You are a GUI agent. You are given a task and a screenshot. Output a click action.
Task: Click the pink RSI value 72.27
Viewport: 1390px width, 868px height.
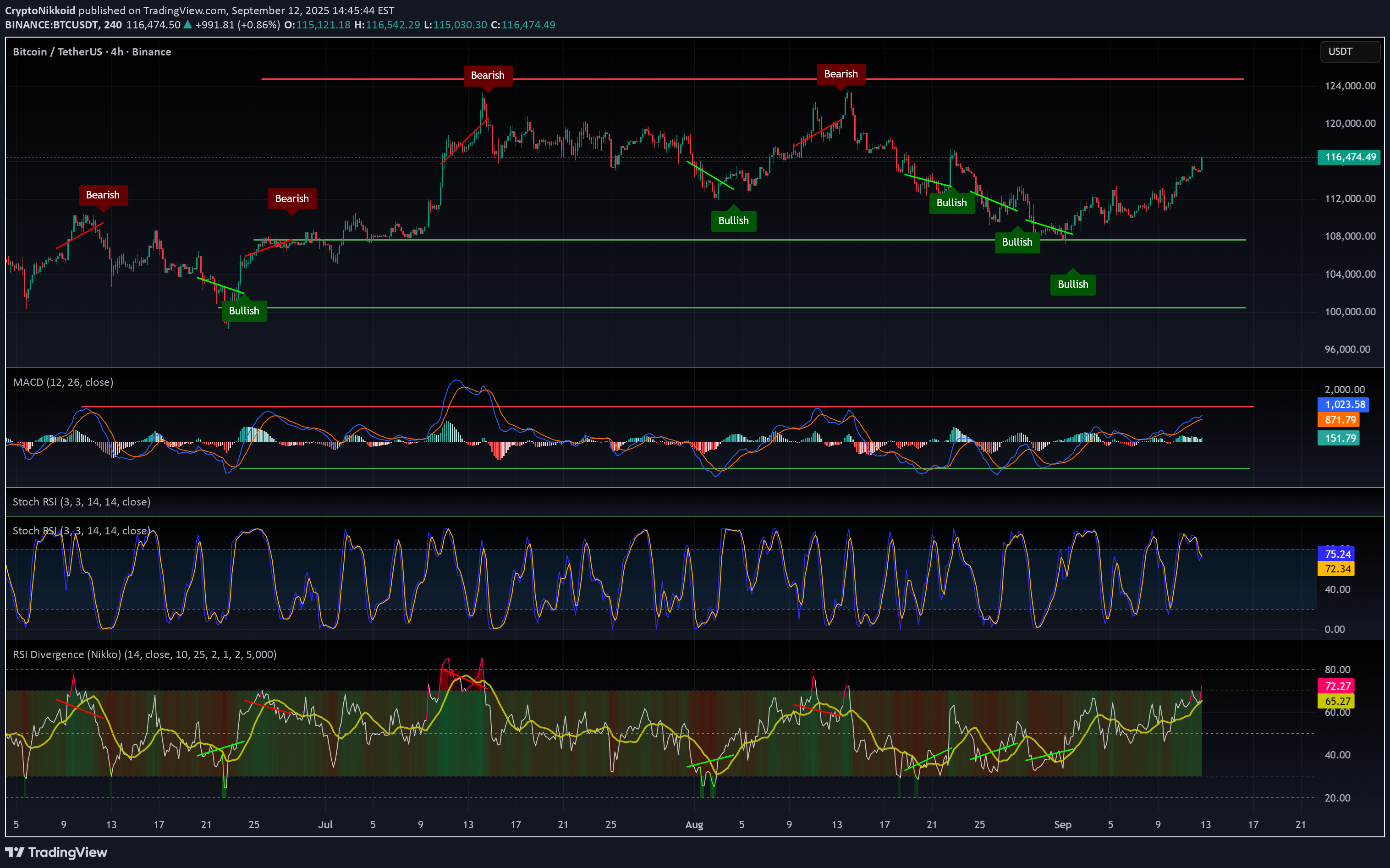click(x=1337, y=686)
